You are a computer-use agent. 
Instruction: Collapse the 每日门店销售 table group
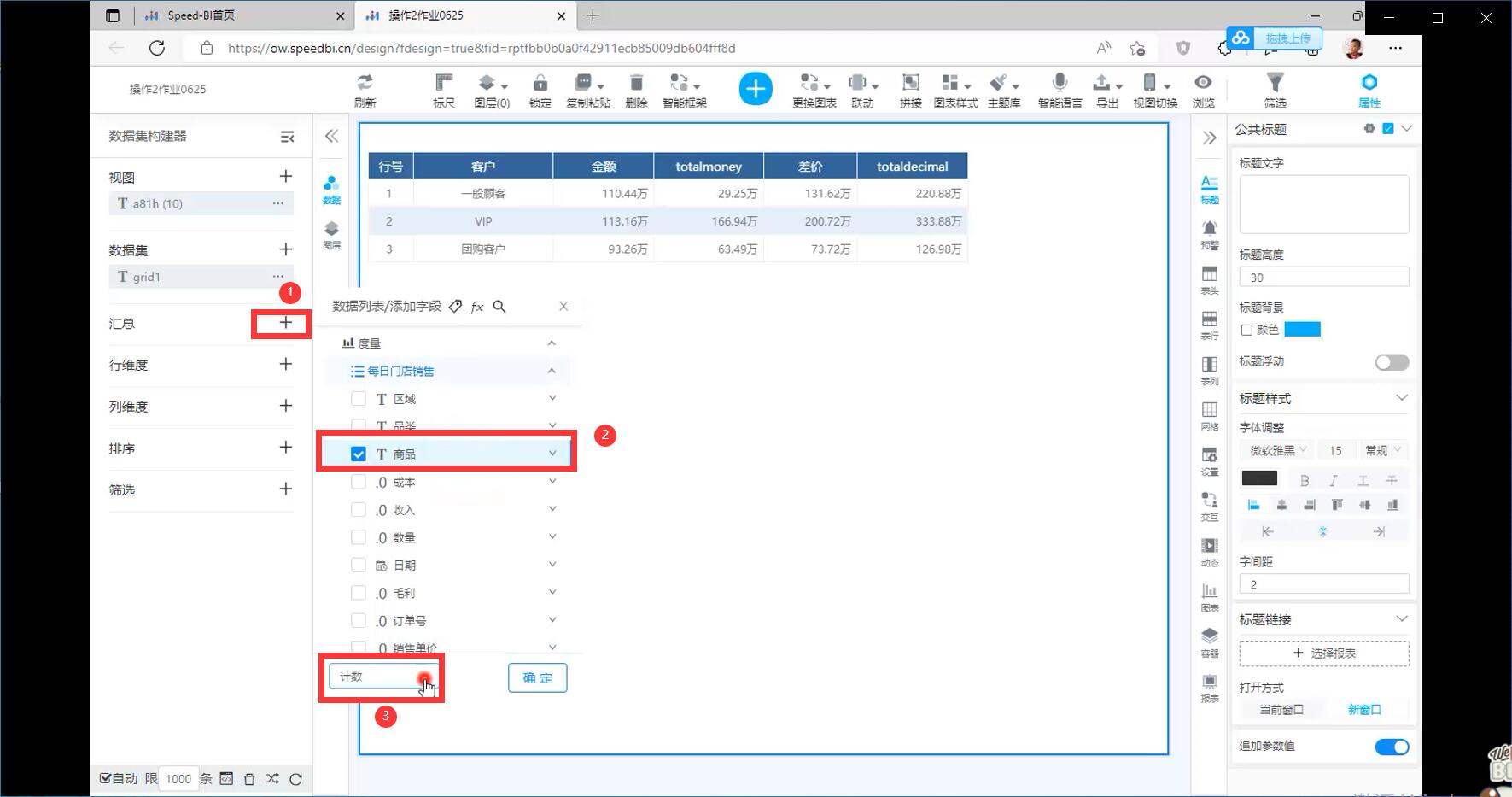pos(552,371)
